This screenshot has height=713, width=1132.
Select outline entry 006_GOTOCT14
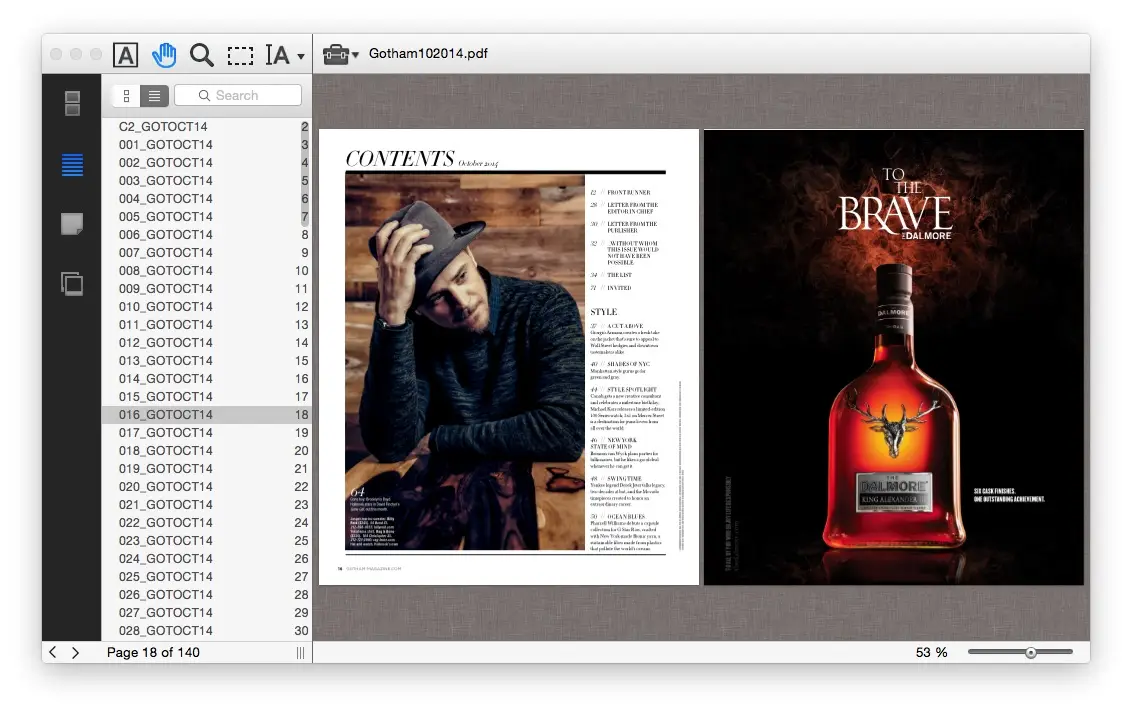(206, 235)
